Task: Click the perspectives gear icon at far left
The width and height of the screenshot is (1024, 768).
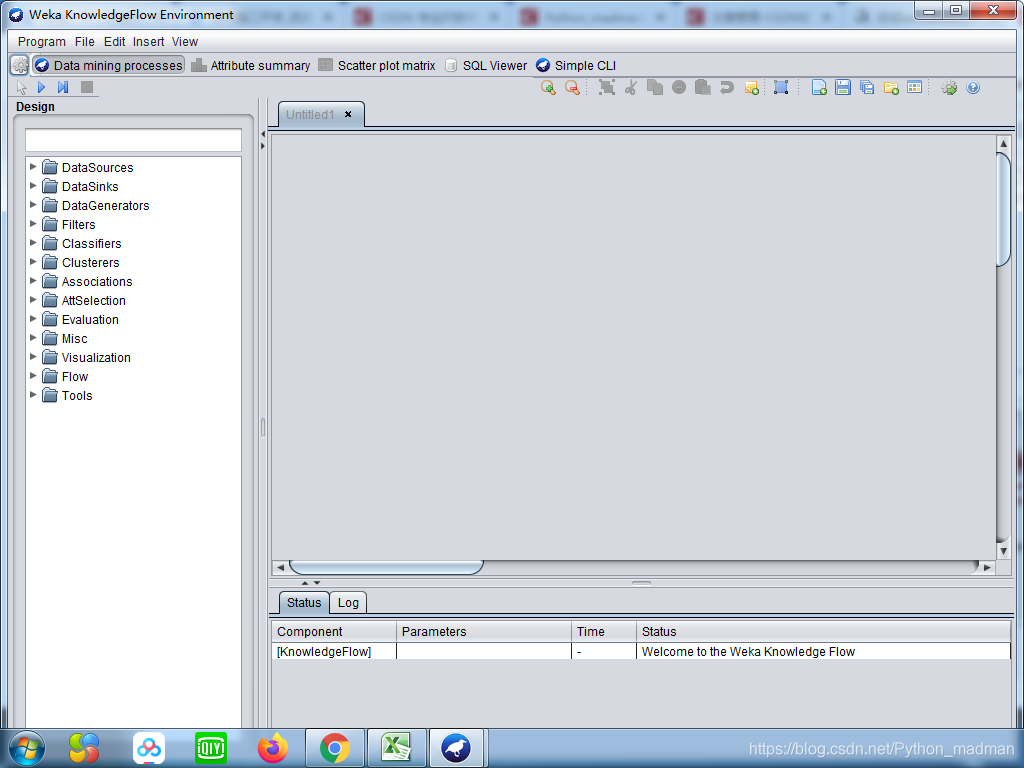Action: 20,65
